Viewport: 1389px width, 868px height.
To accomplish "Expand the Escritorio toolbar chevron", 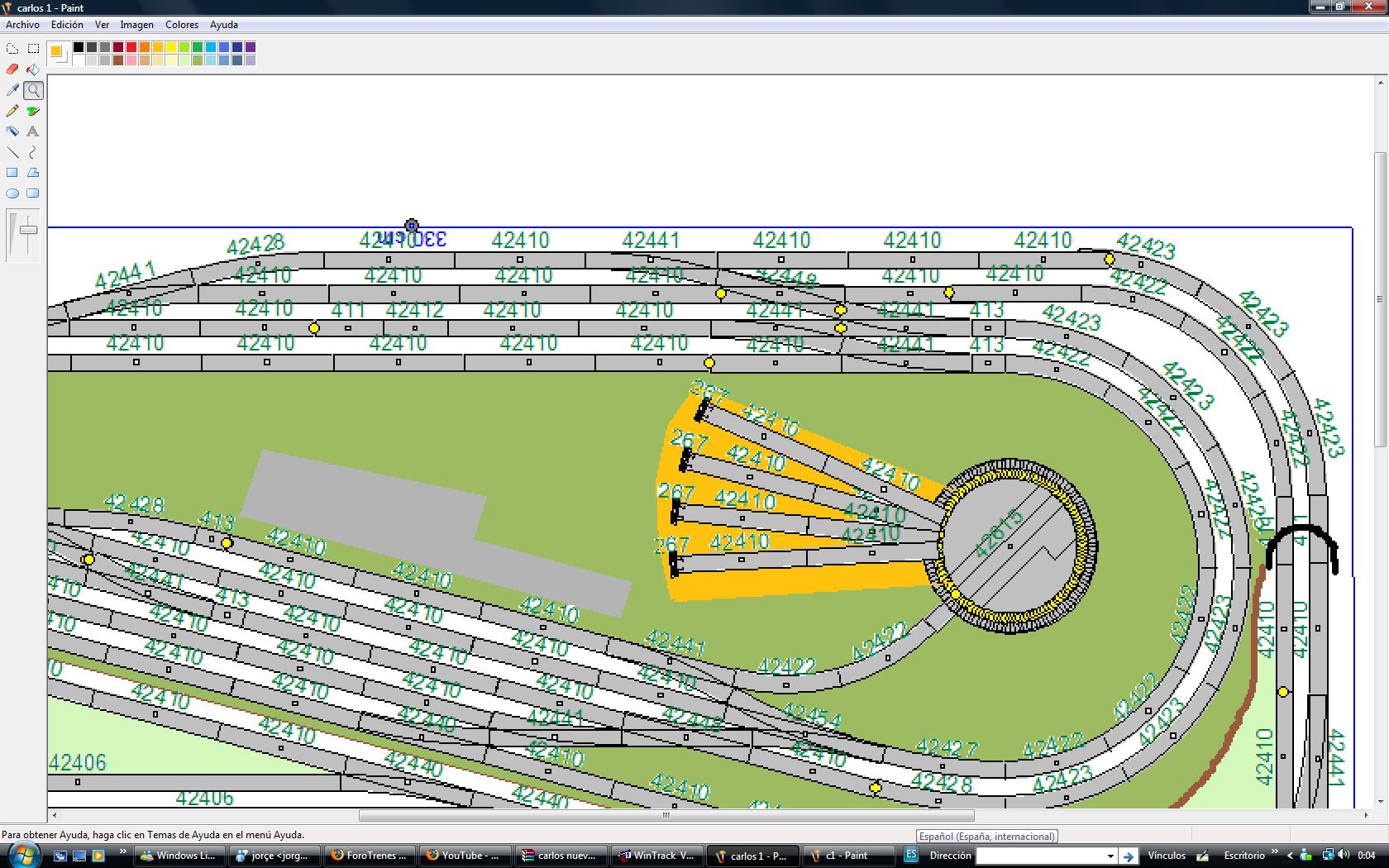I will coord(1274,852).
